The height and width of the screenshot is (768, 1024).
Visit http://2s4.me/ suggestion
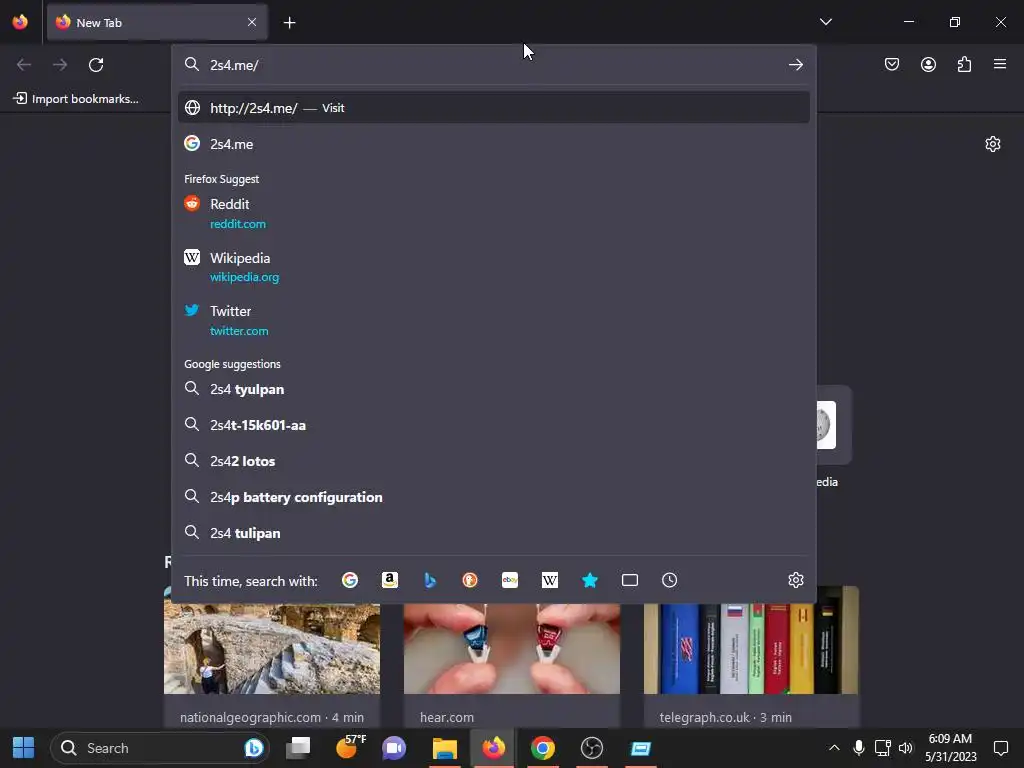click(x=494, y=108)
